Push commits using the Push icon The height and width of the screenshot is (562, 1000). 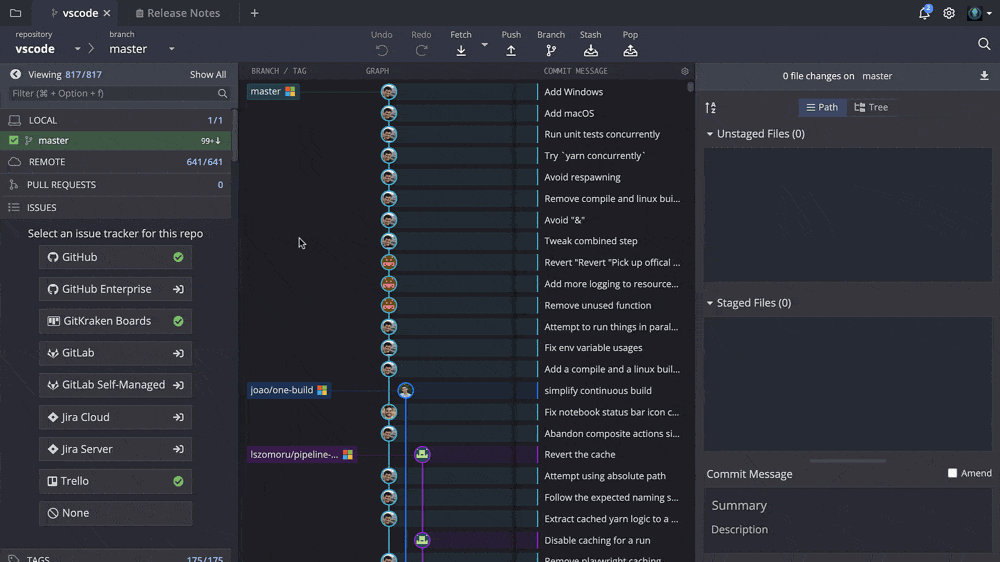coord(511,50)
